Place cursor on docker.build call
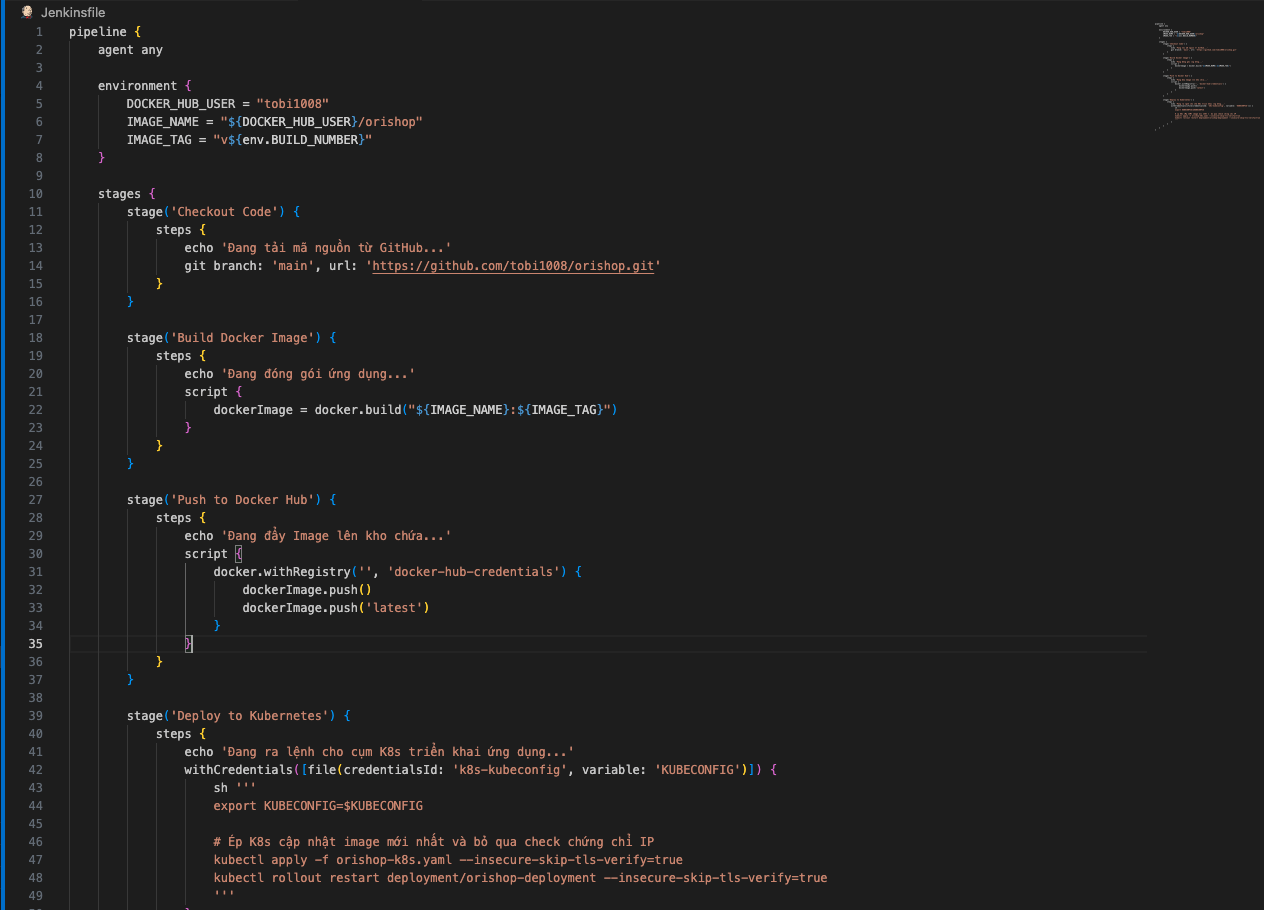Screen dimensions: 1264x910 point(357,410)
